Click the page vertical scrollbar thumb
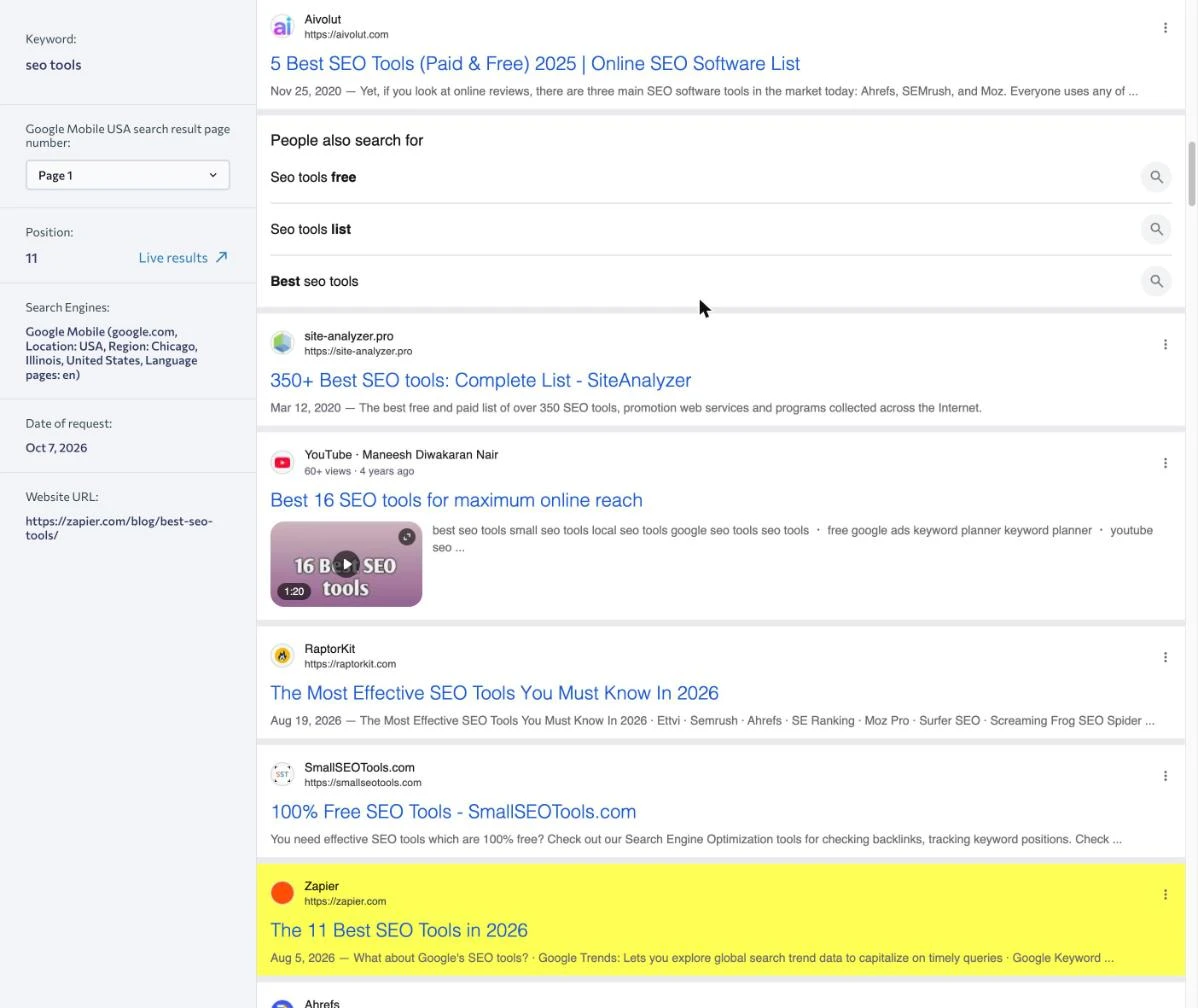 point(1191,173)
